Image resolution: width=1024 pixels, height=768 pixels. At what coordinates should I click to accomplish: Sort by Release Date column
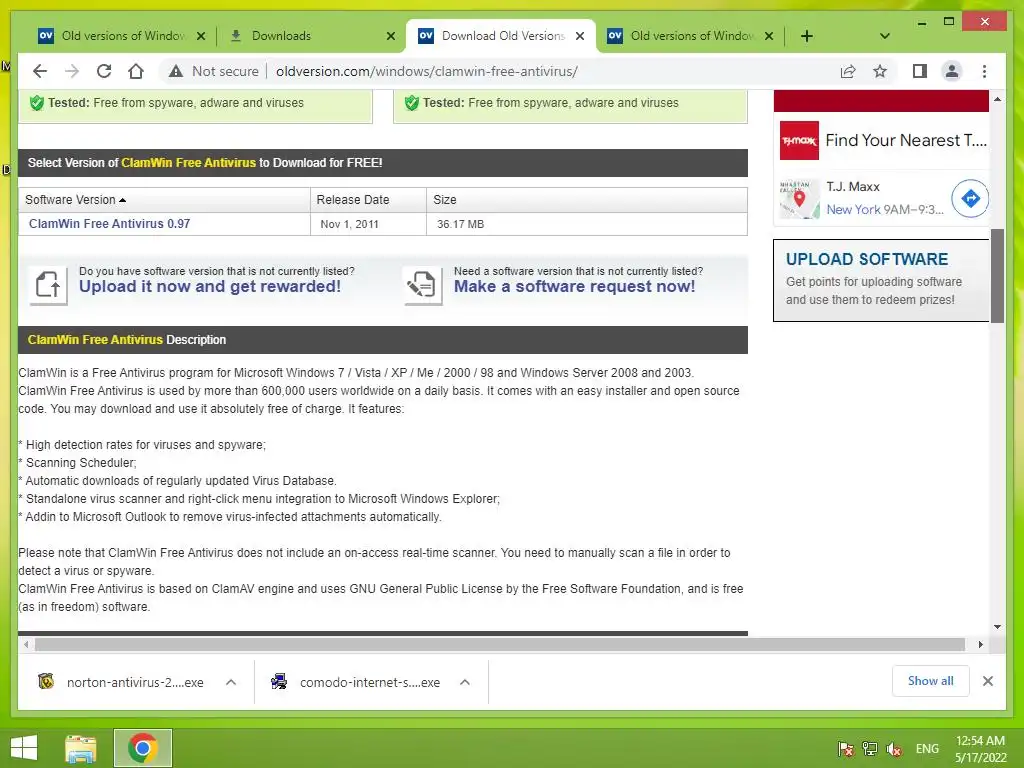click(x=368, y=200)
